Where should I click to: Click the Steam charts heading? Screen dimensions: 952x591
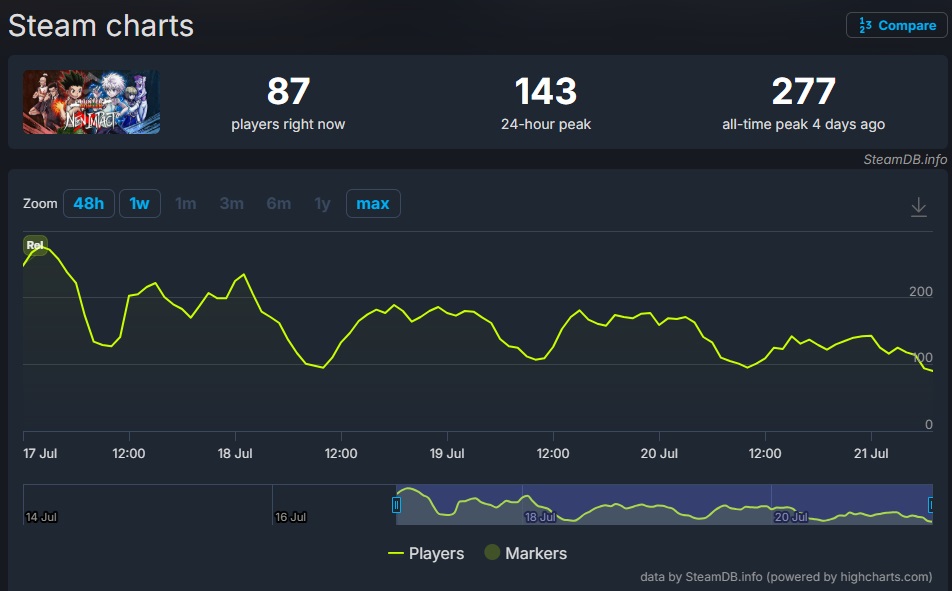[x=101, y=26]
